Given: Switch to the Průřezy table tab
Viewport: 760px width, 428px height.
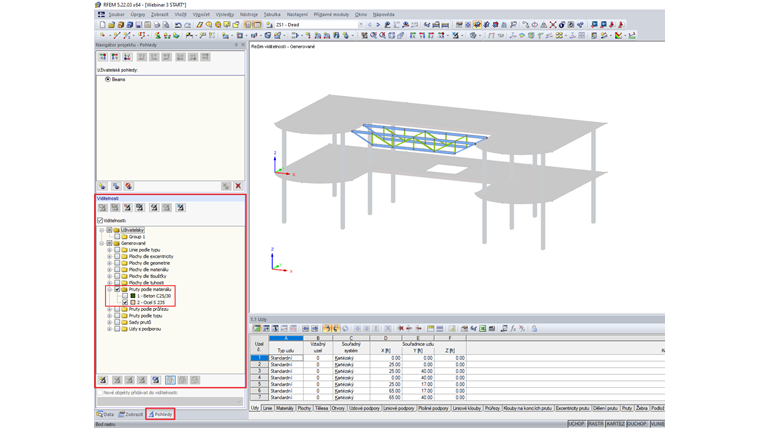Looking at the screenshot, I should pos(492,408).
